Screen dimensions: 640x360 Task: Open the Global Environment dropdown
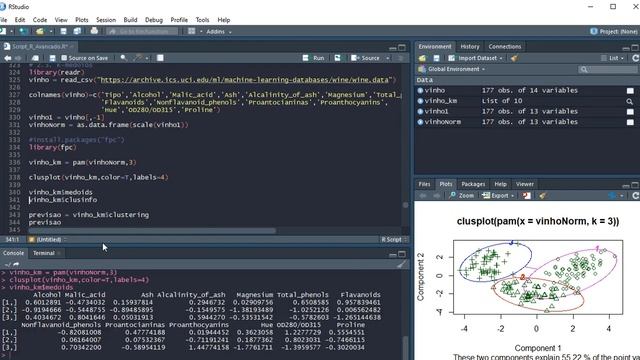pyautogui.click(x=451, y=69)
